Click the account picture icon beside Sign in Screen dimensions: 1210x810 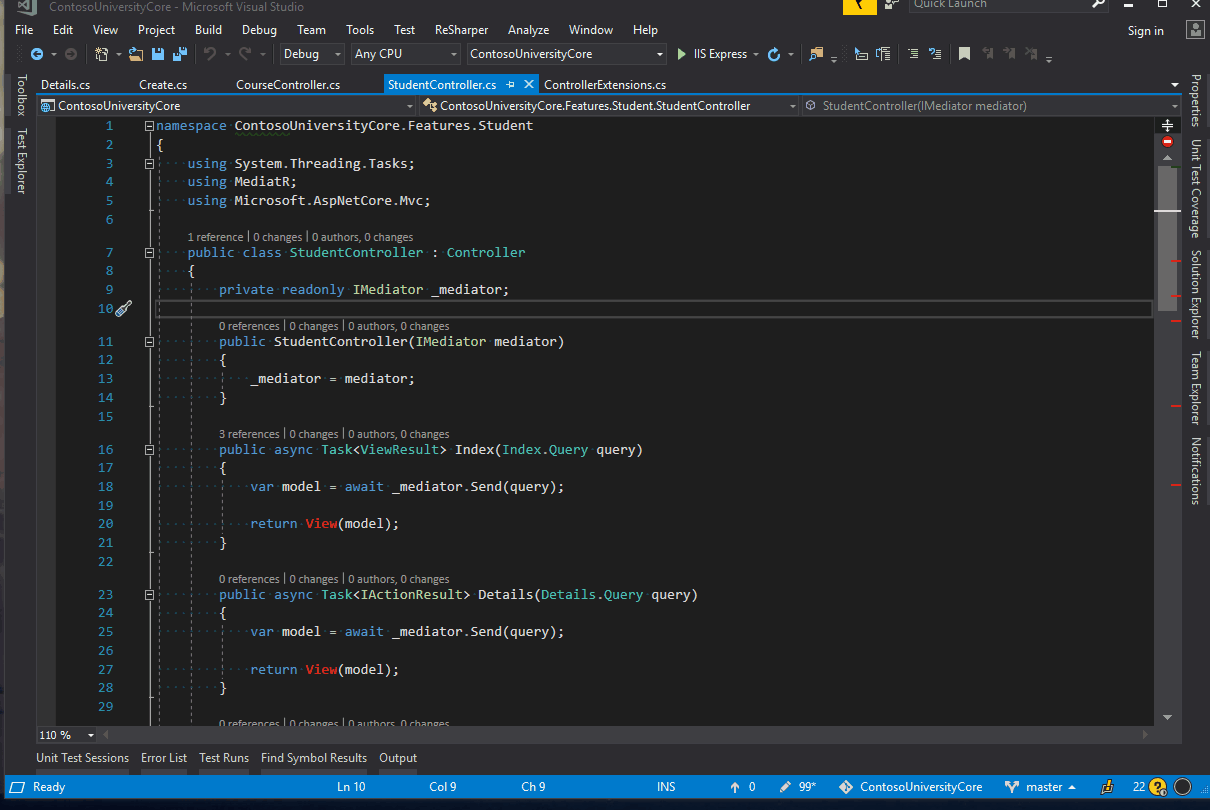[1195, 30]
